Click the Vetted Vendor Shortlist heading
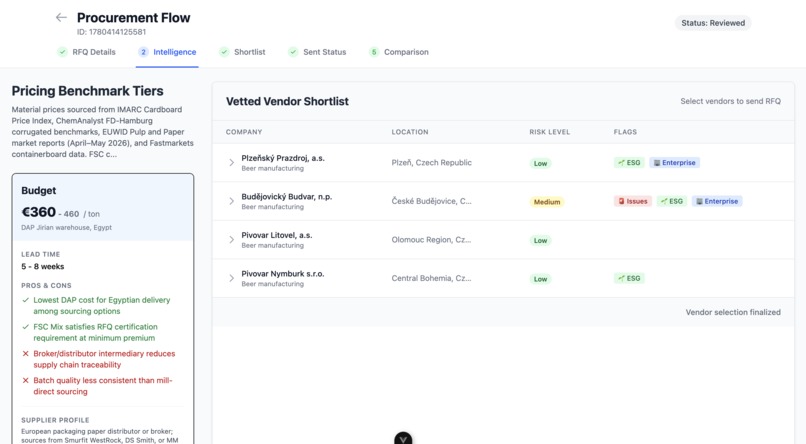The height and width of the screenshot is (444, 806). point(287,101)
